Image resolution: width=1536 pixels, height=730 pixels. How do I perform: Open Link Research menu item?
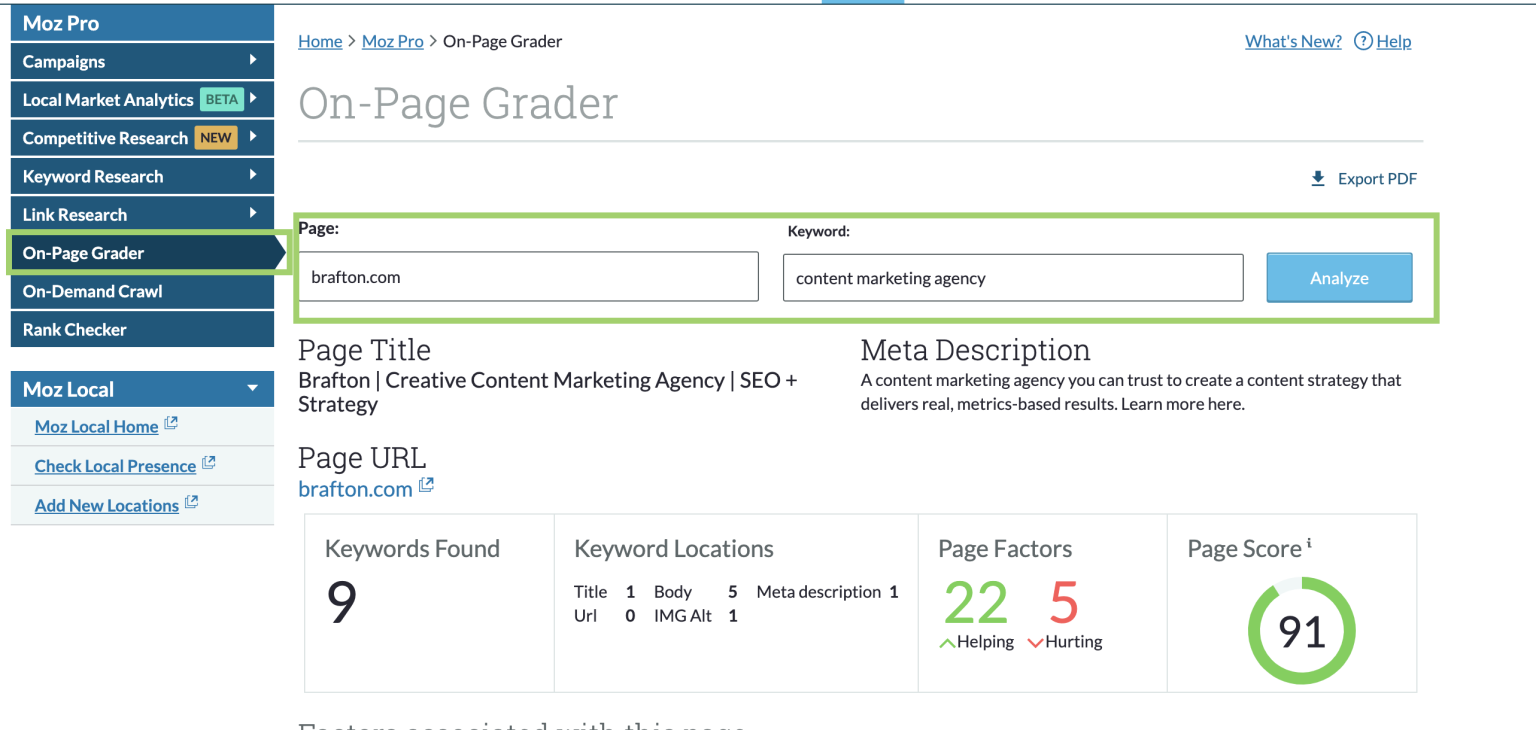coord(142,214)
